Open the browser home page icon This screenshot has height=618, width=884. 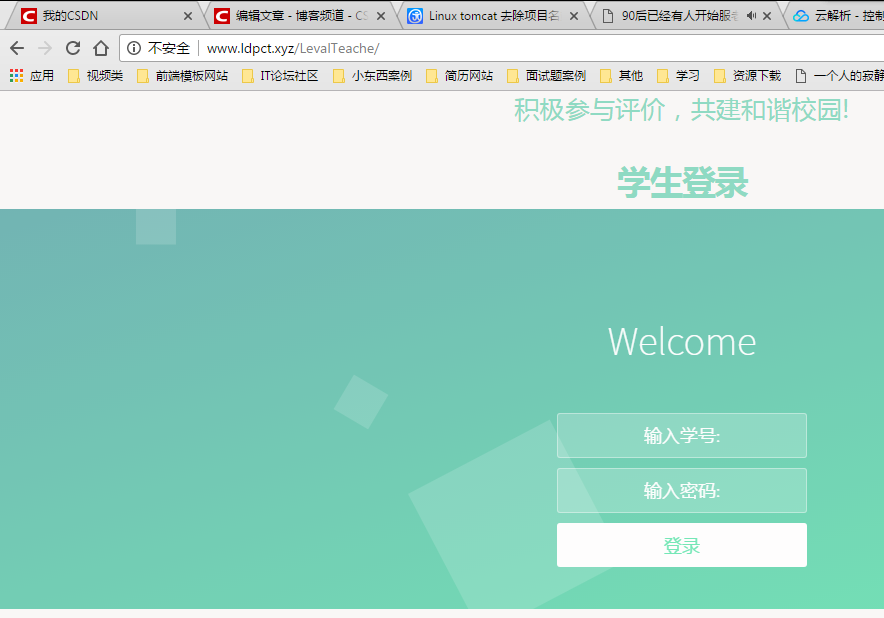tap(100, 47)
